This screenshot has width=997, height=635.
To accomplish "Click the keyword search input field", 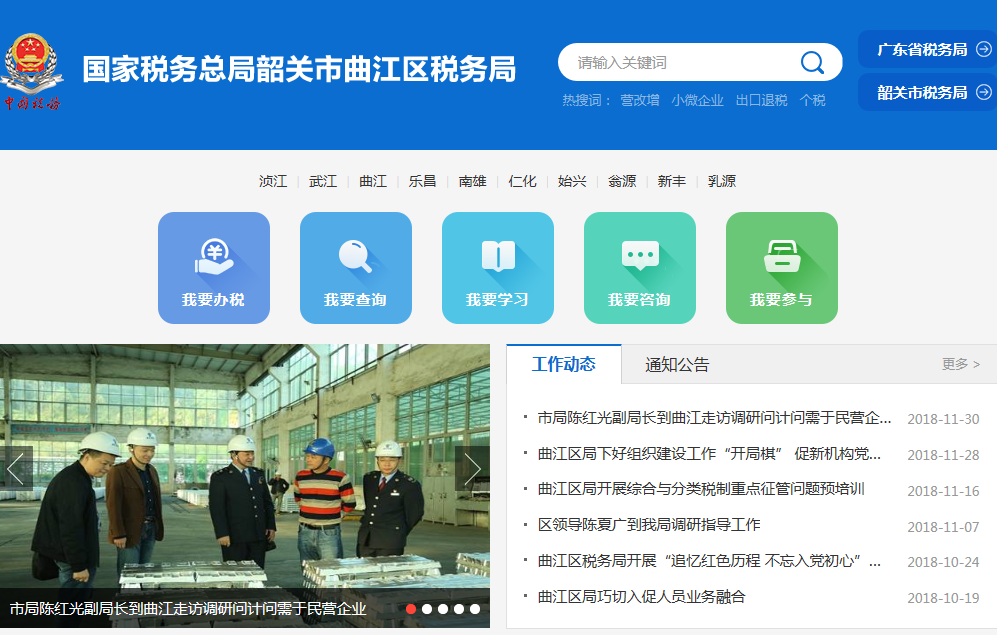I will (x=680, y=63).
